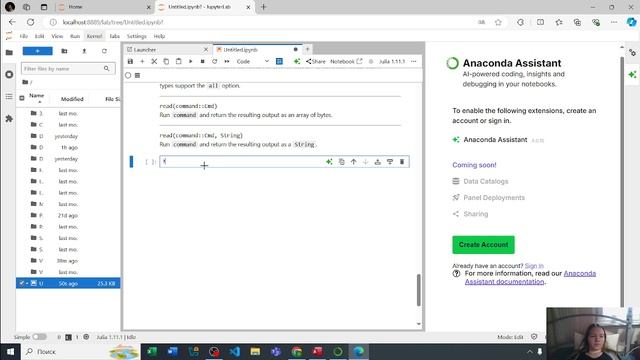Open the Anaconda Assistant right sidebar sparkle icon

point(632,74)
